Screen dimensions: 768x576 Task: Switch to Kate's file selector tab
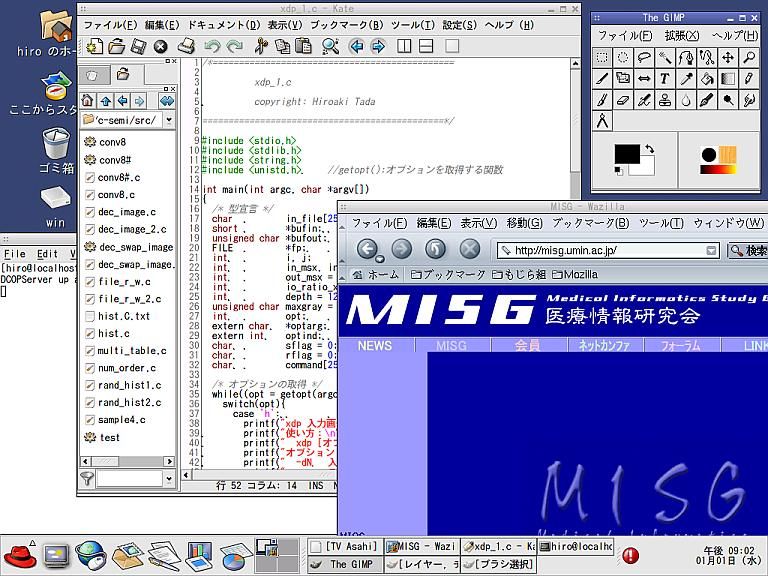[123, 75]
